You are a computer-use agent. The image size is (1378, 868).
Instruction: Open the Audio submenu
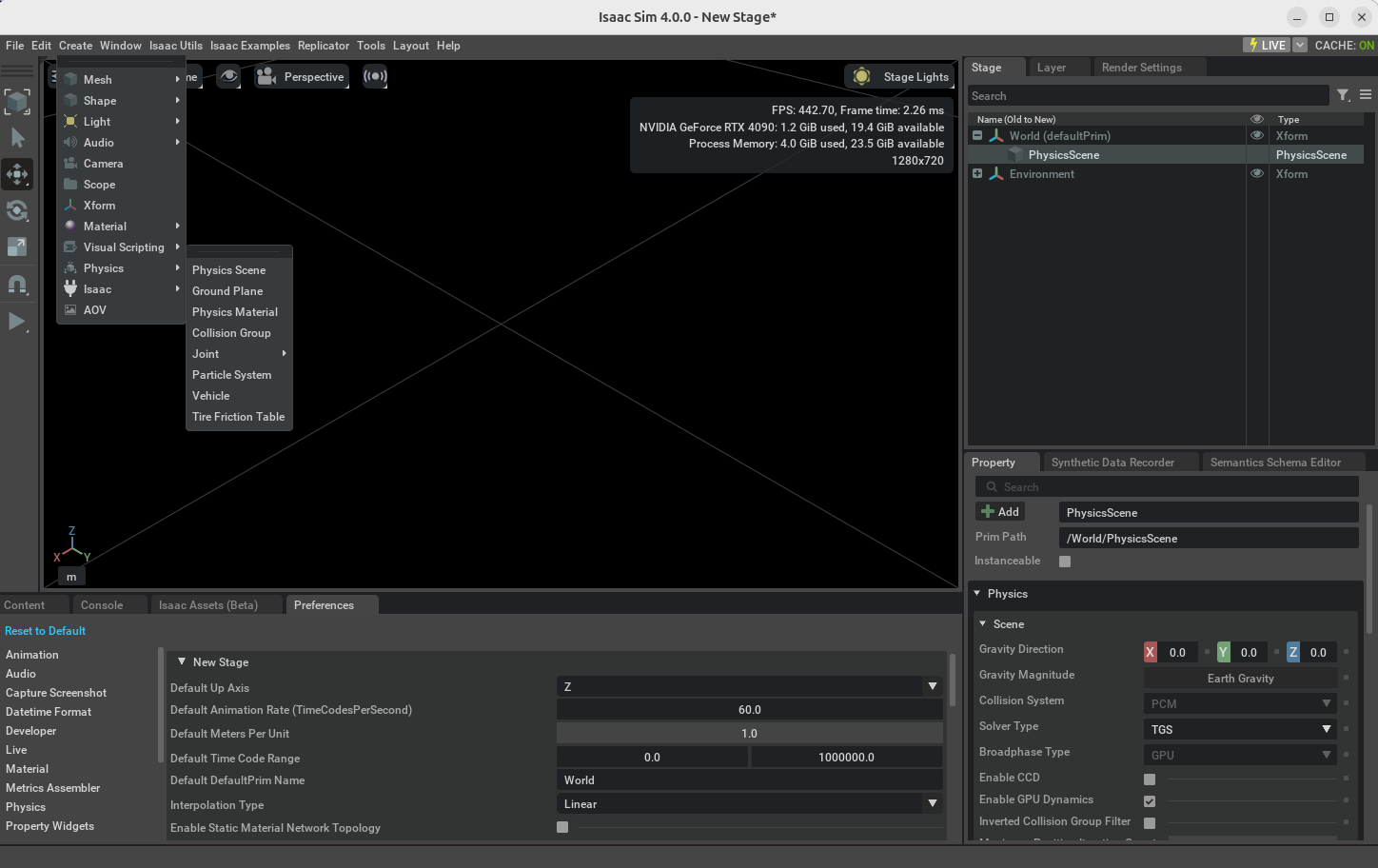pyautogui.click(x=122, y=143)
